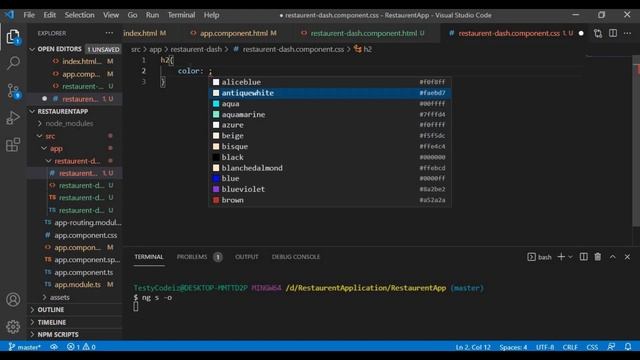640x360 pixels.
Task: Open the Terminal menu
Action: click(x=181, y=15)
